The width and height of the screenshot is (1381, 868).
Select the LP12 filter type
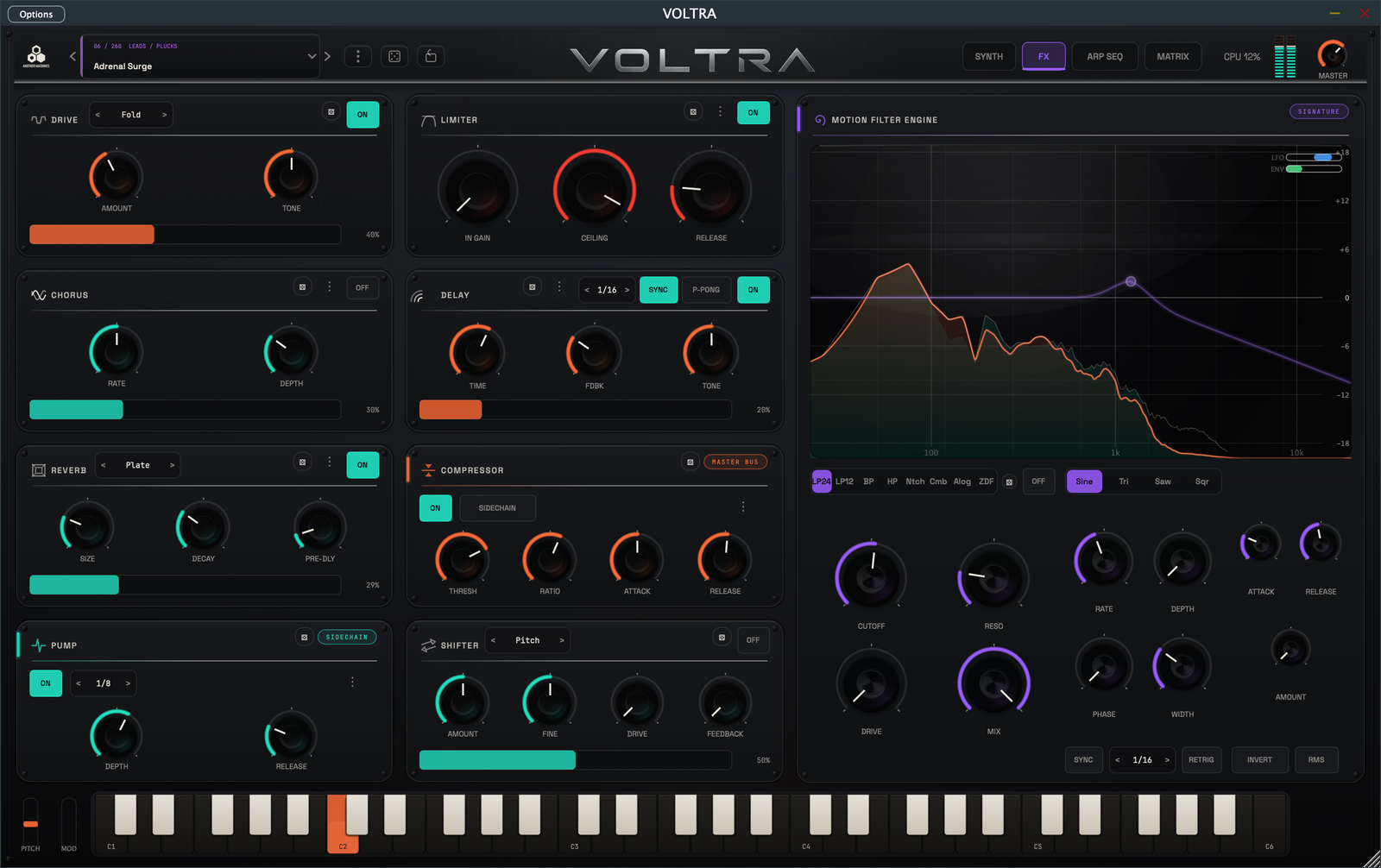click(x=844, y=481)
